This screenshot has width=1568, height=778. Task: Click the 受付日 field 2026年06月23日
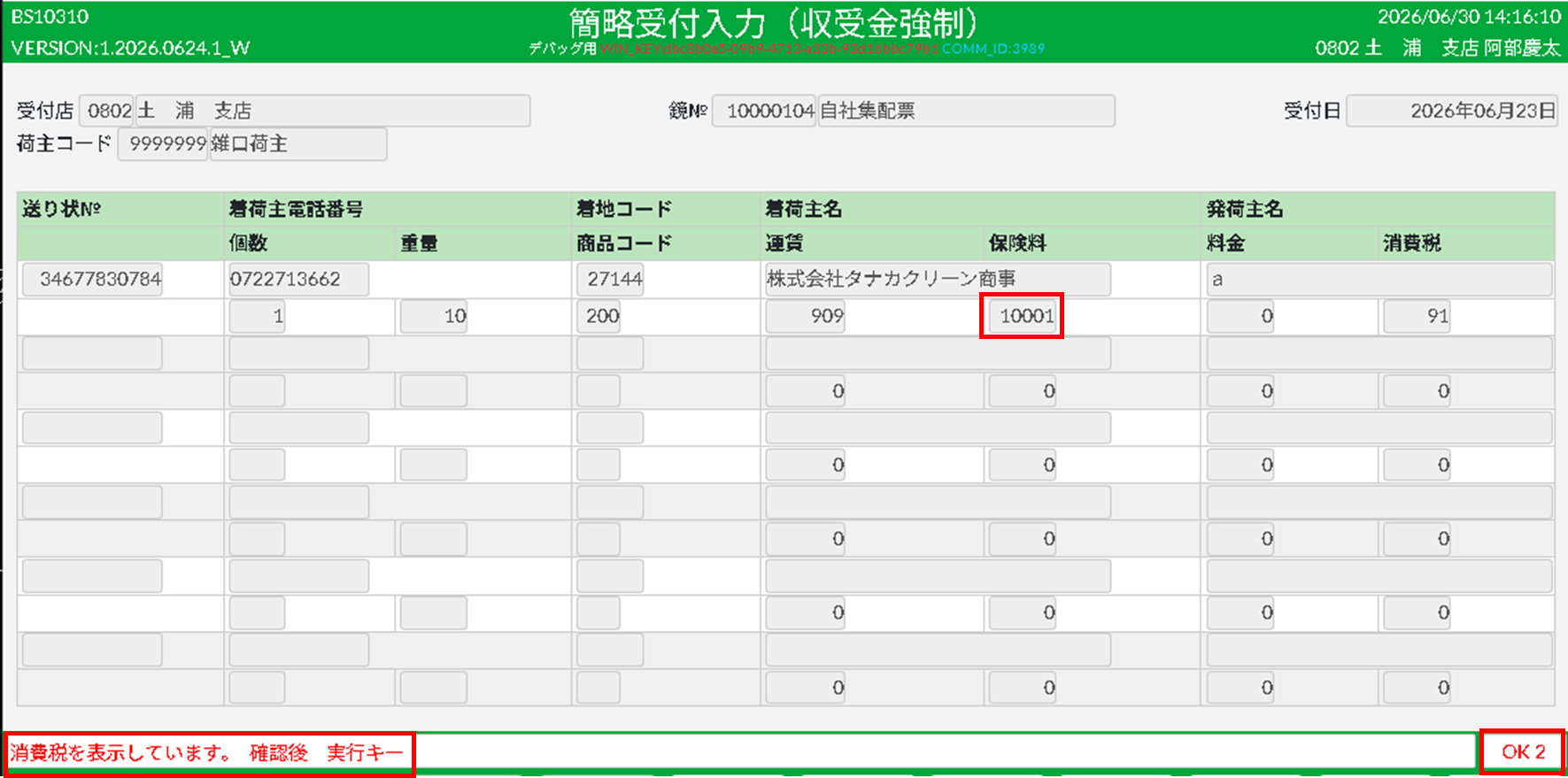point(1452,111)
